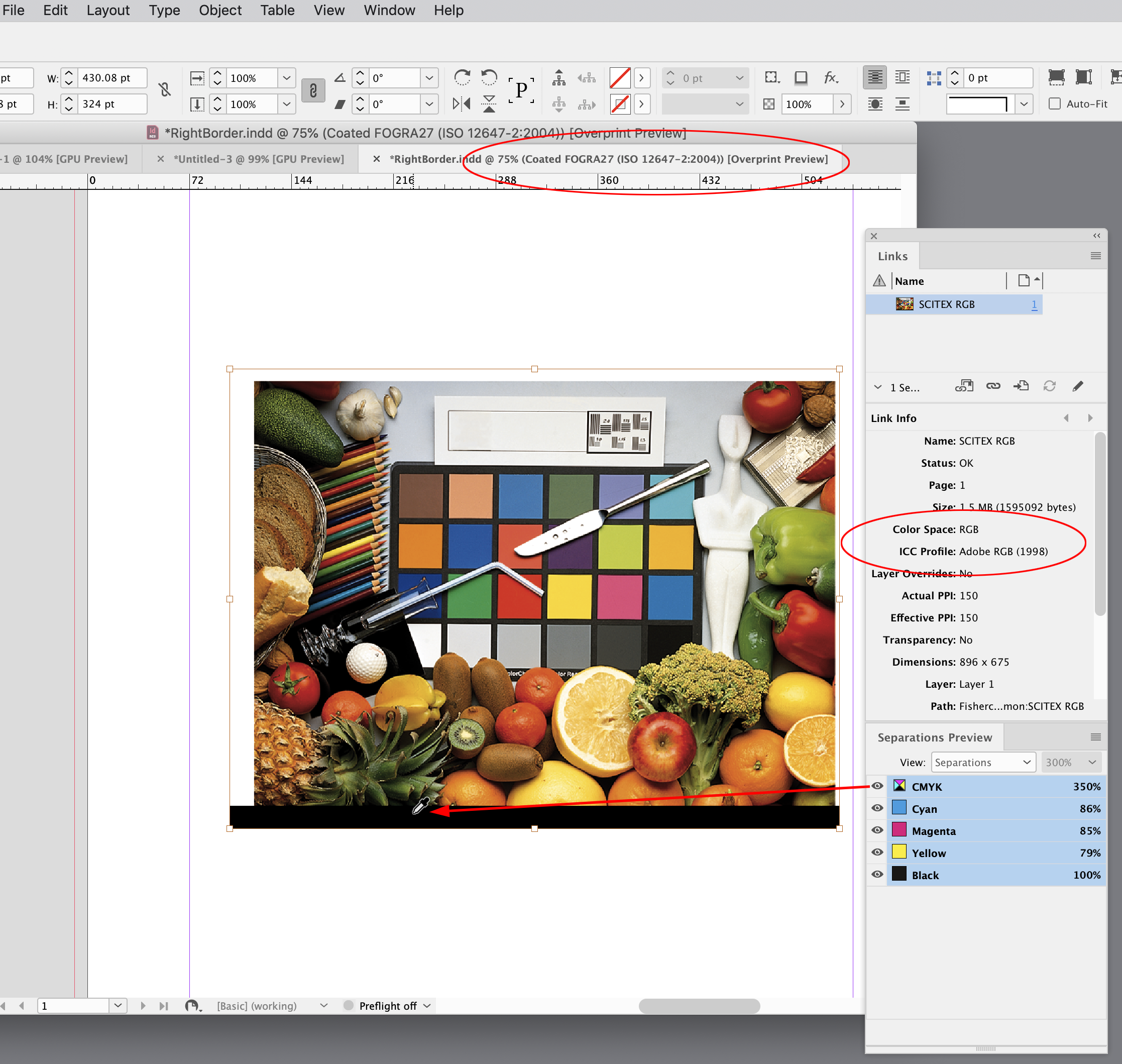Select the Update Link icon in Links panel

(x=1050, y=386)
